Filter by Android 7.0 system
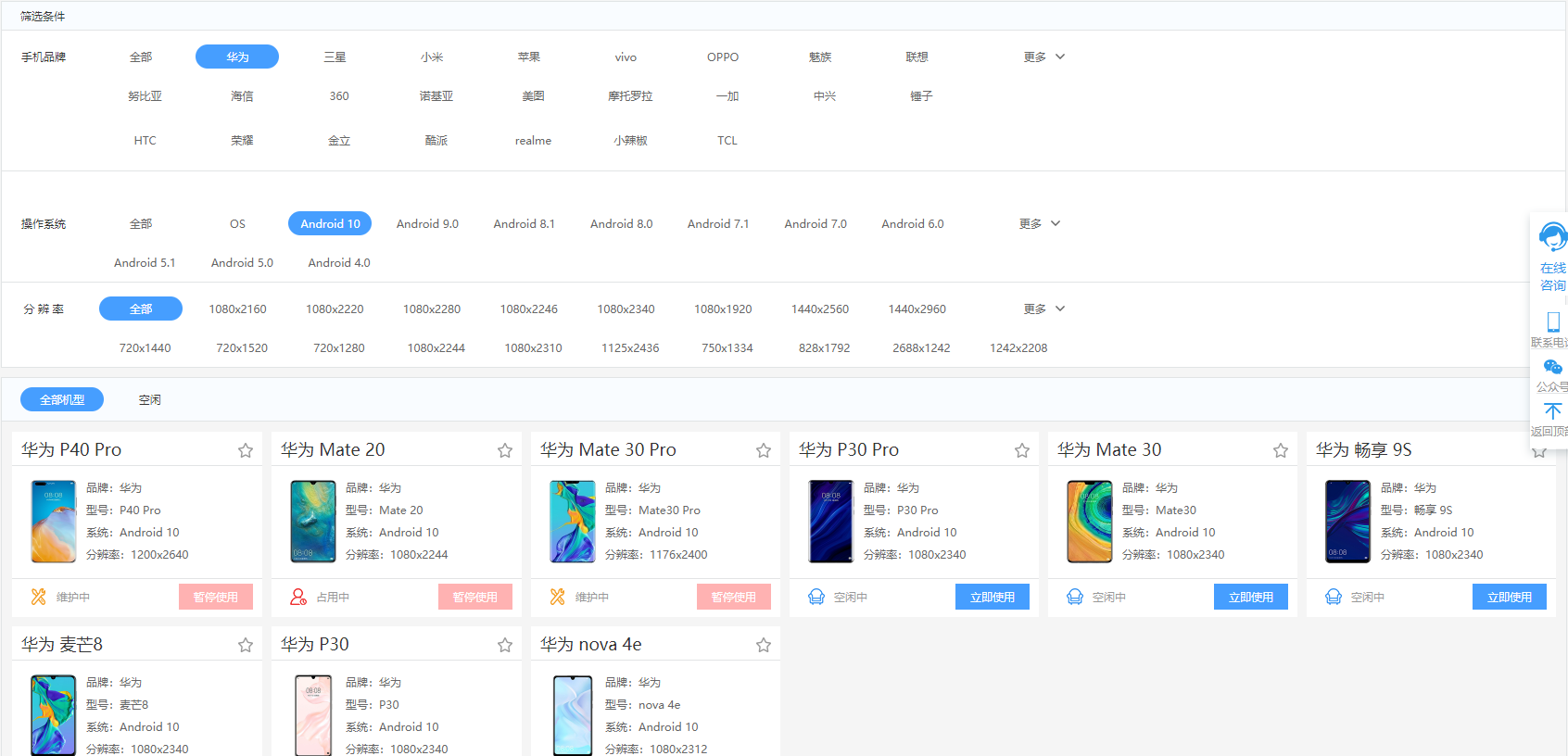Viewport: 1568px width, 756px height. 816,223
